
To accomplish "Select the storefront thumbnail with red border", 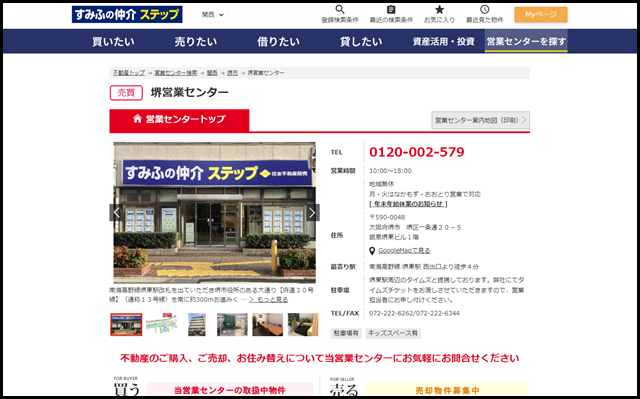I will pyautogui.click(x=126, y=324).
